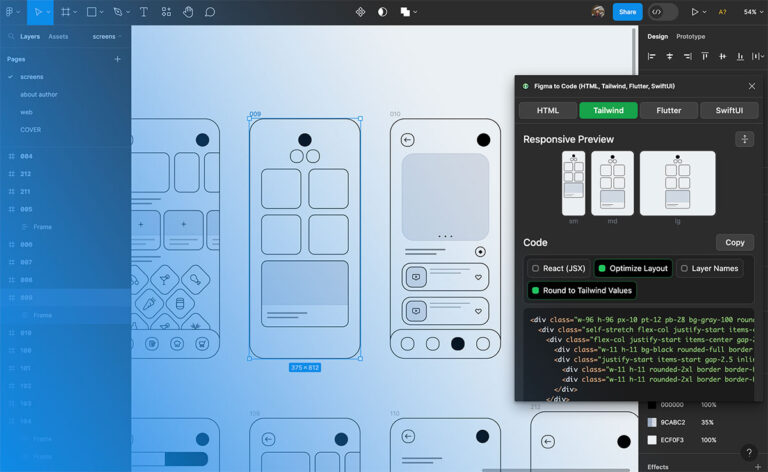
Task: Select the Text tool
Action: [144, 12]
